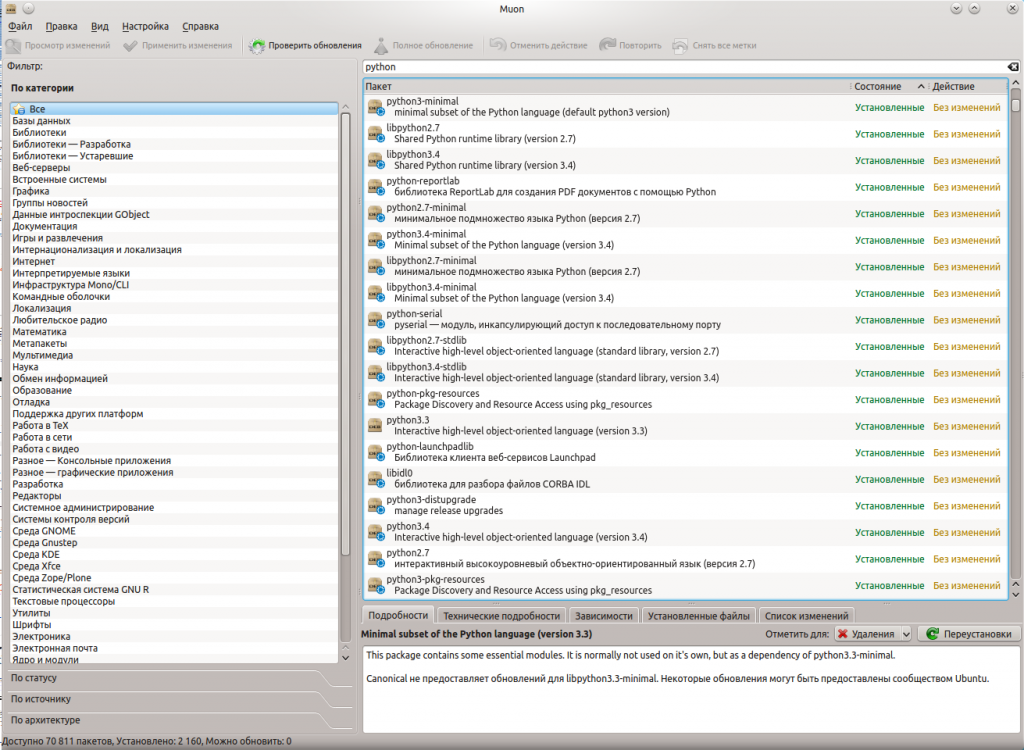Click the Полное обновление toolbar icon
This screenshot has height=750, width=1024.
(381, 46)
